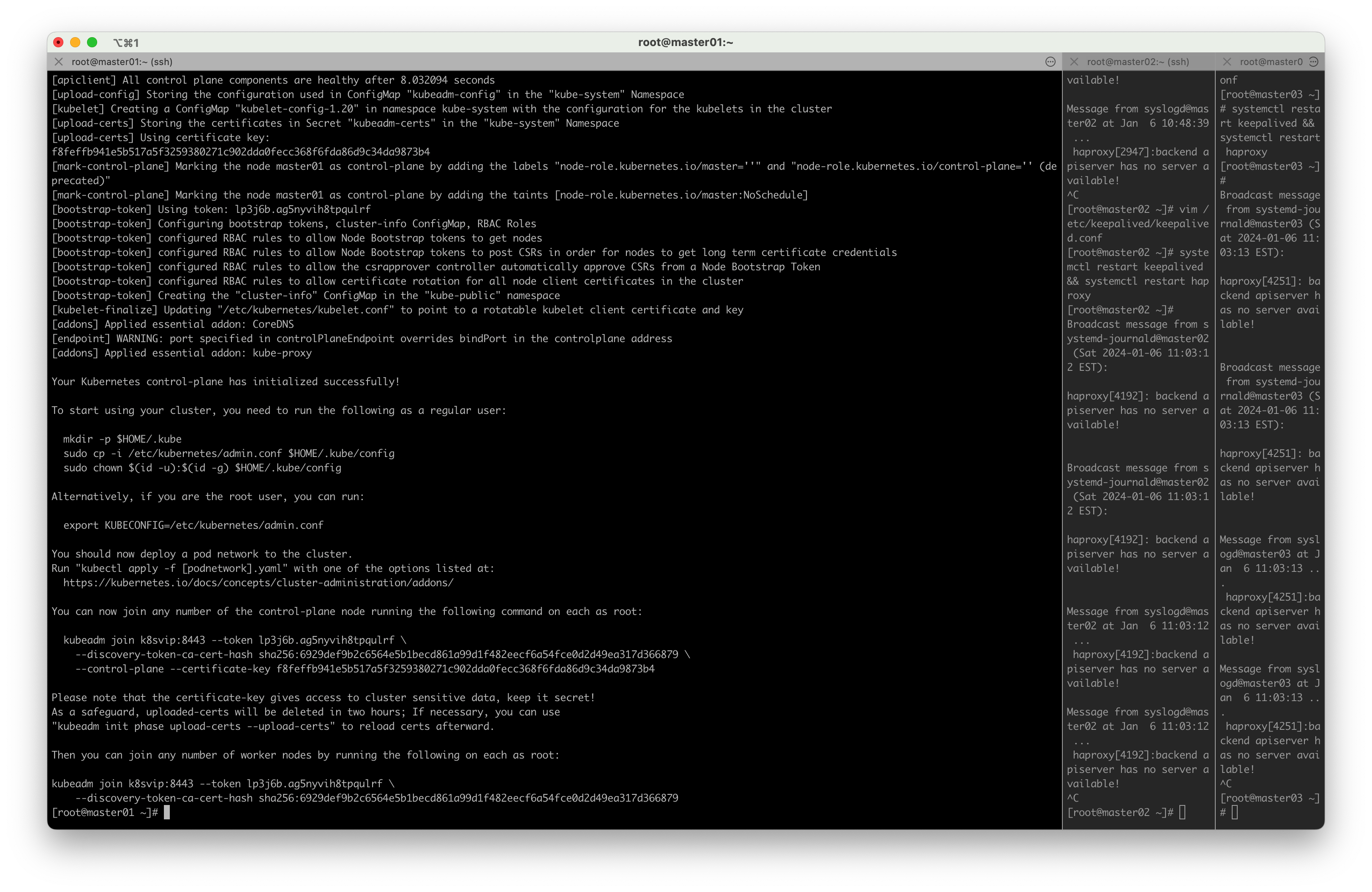Click the certificate key line f8feffb941e5b...

coord(241,152)
